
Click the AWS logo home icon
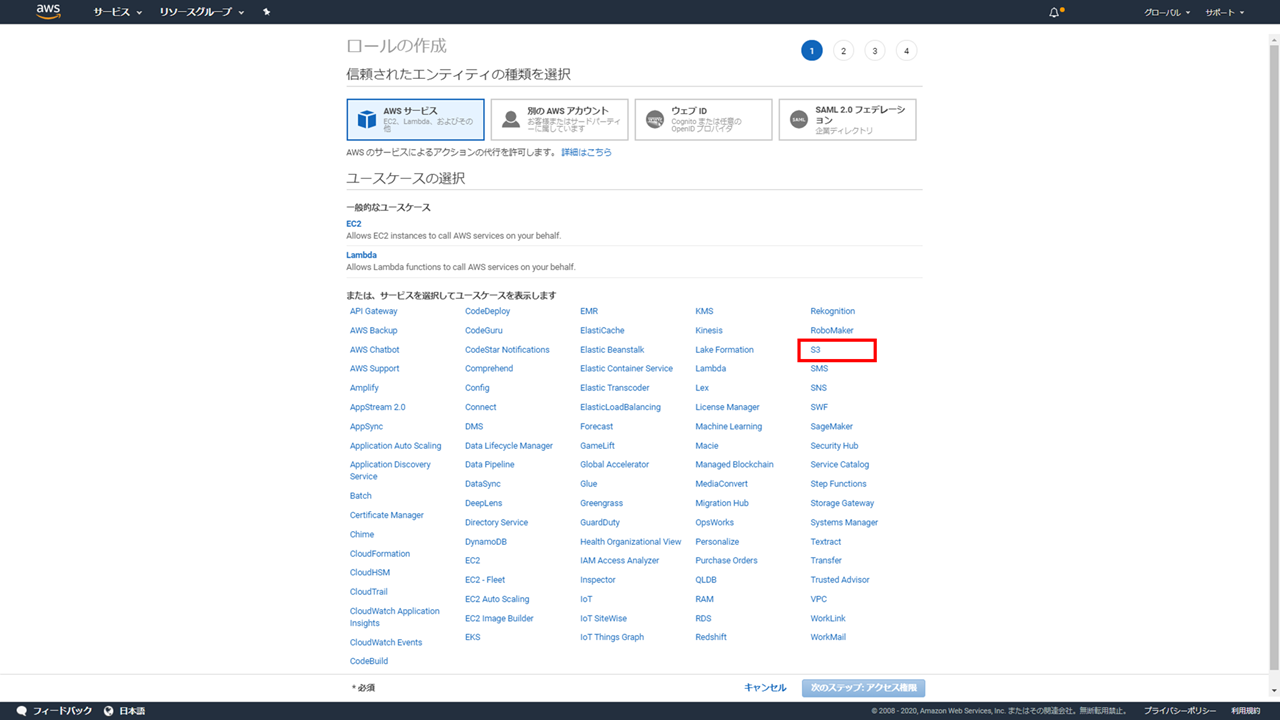[x=48, y=12]
